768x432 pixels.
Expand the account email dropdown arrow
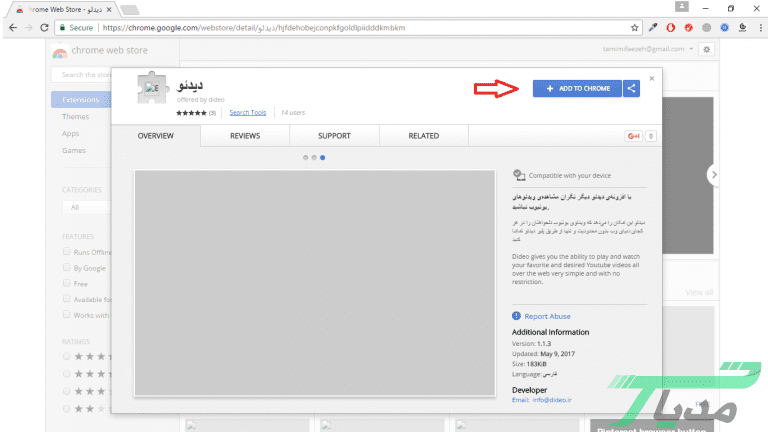[x=691, y=49]
